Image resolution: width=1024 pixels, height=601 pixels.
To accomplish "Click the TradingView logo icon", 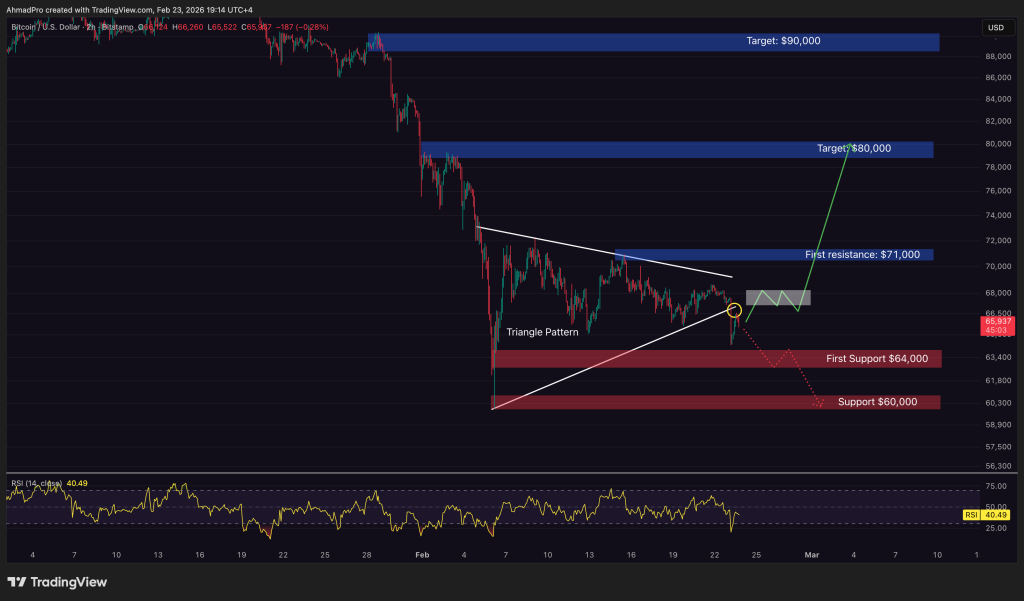I will (17, 582).
